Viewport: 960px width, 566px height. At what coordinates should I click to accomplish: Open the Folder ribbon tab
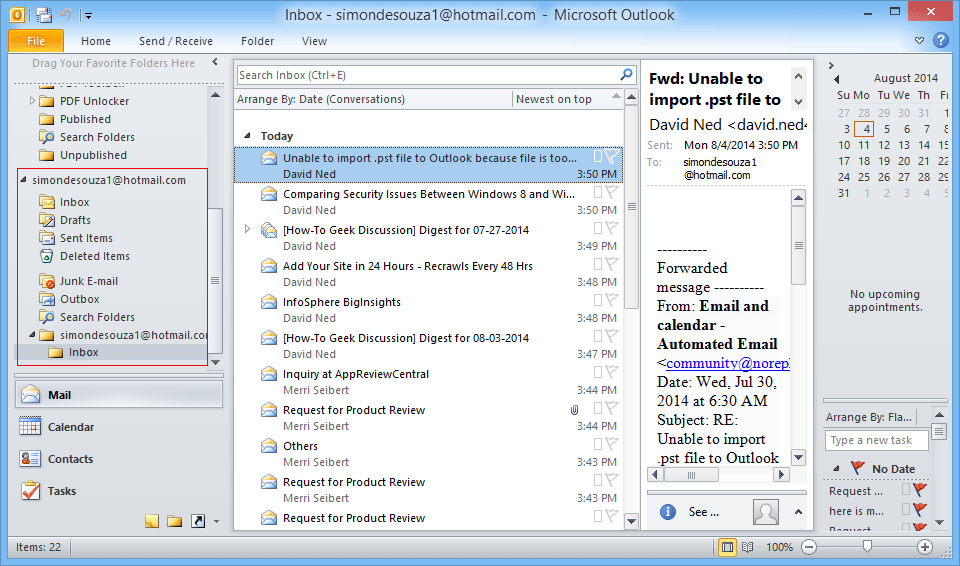tap(257, 41)
